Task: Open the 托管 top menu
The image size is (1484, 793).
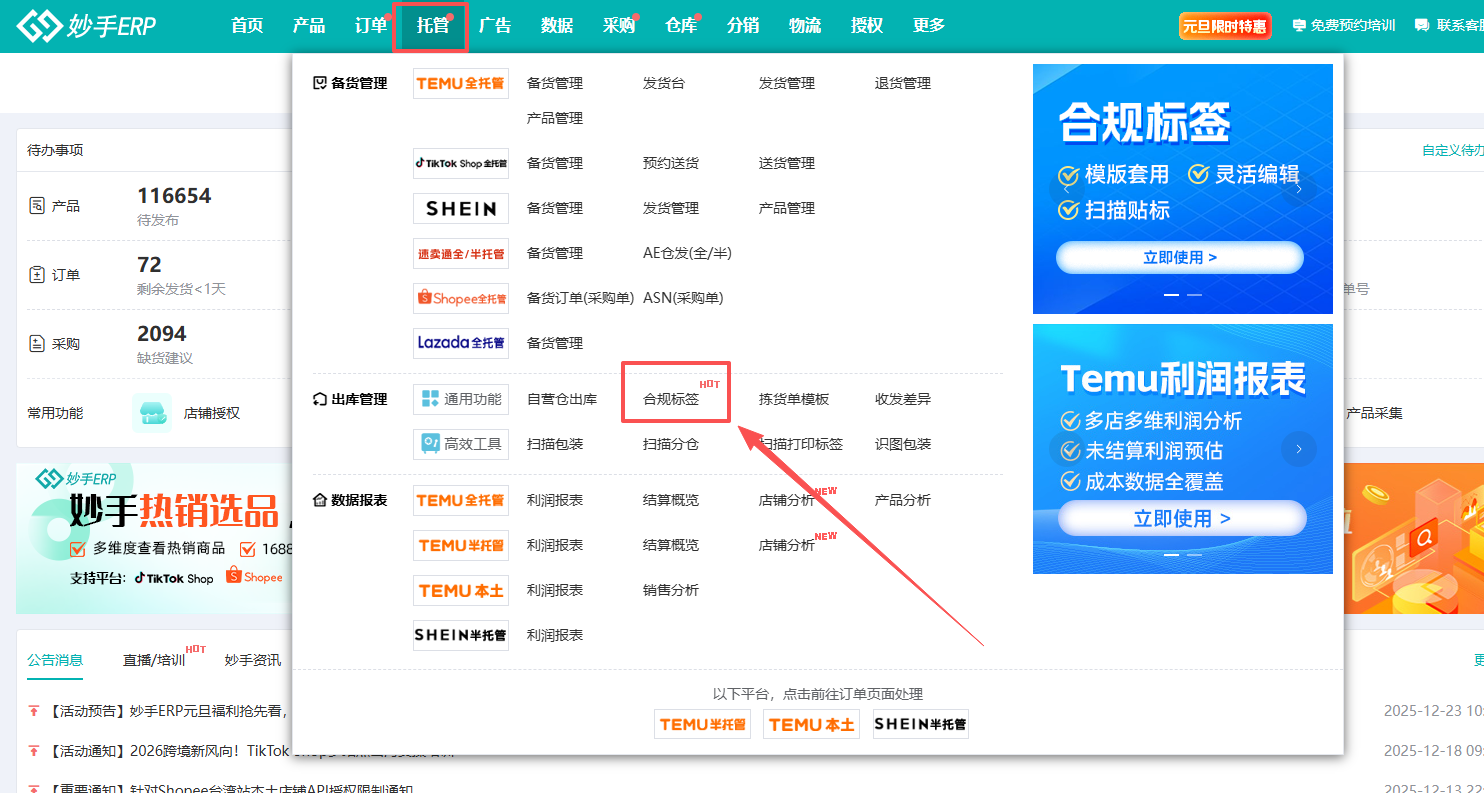Action: [433, 26]
